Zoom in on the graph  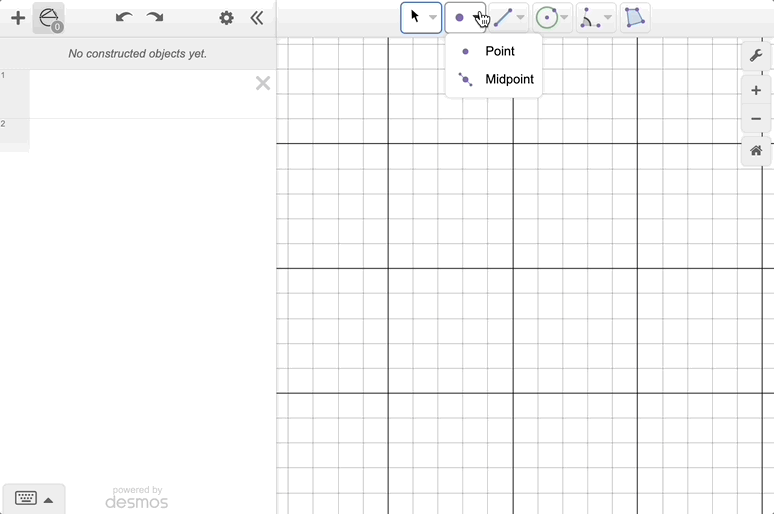(x=756, y=90)
